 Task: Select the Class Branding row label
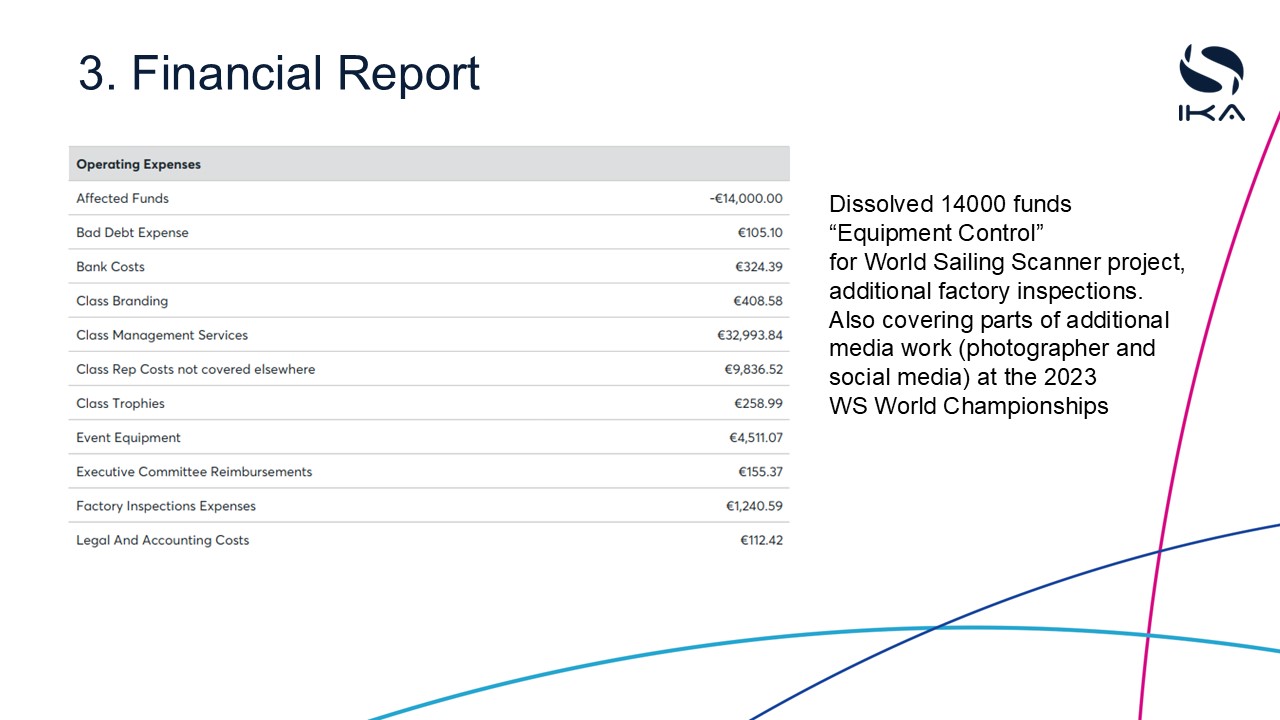122,301
